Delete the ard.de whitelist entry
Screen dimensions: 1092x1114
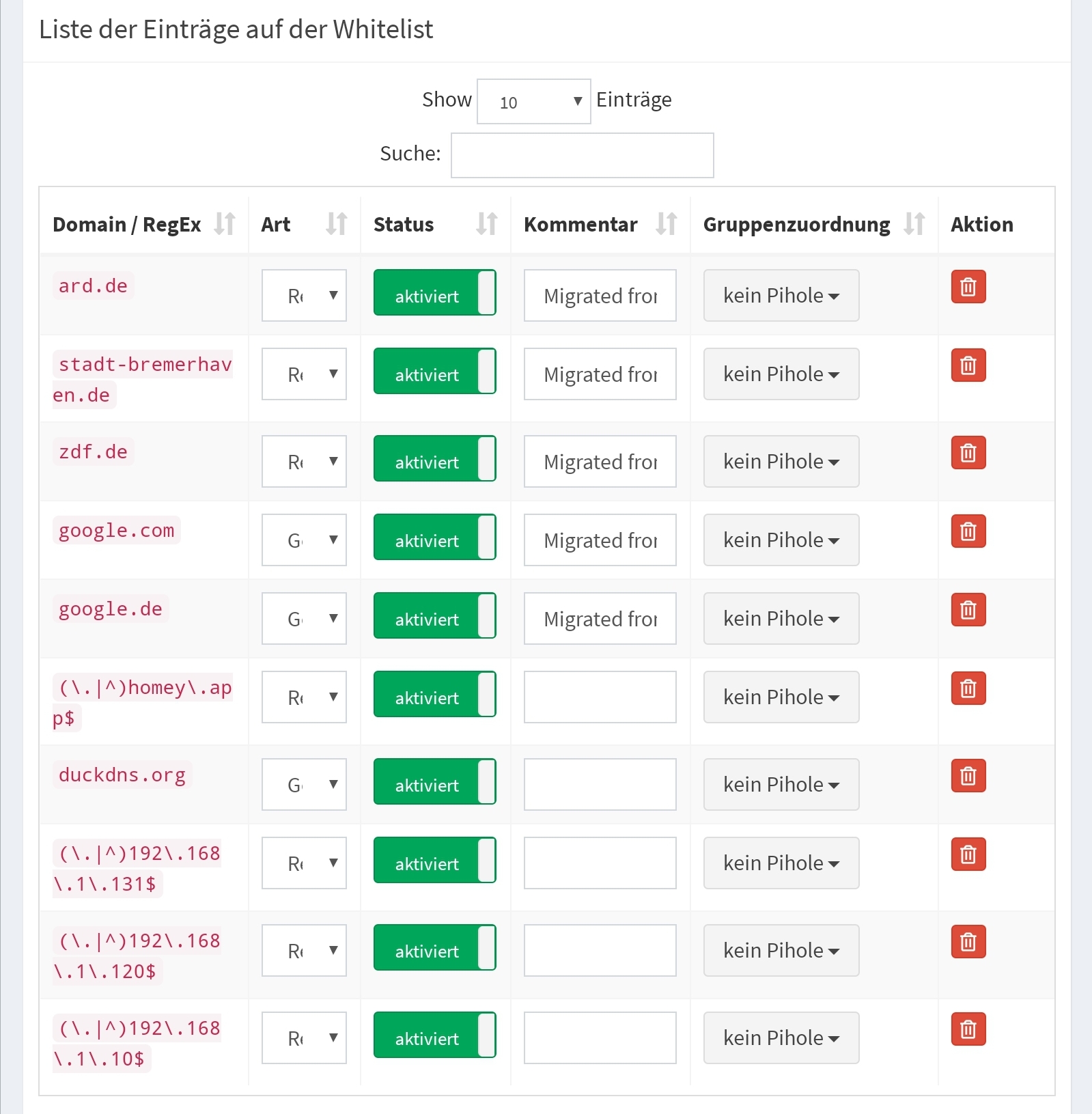[968, 287]
